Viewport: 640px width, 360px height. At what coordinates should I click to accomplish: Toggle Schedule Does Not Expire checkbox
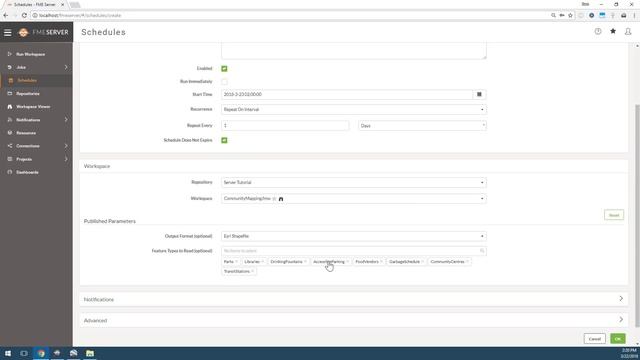coord(224,140)
